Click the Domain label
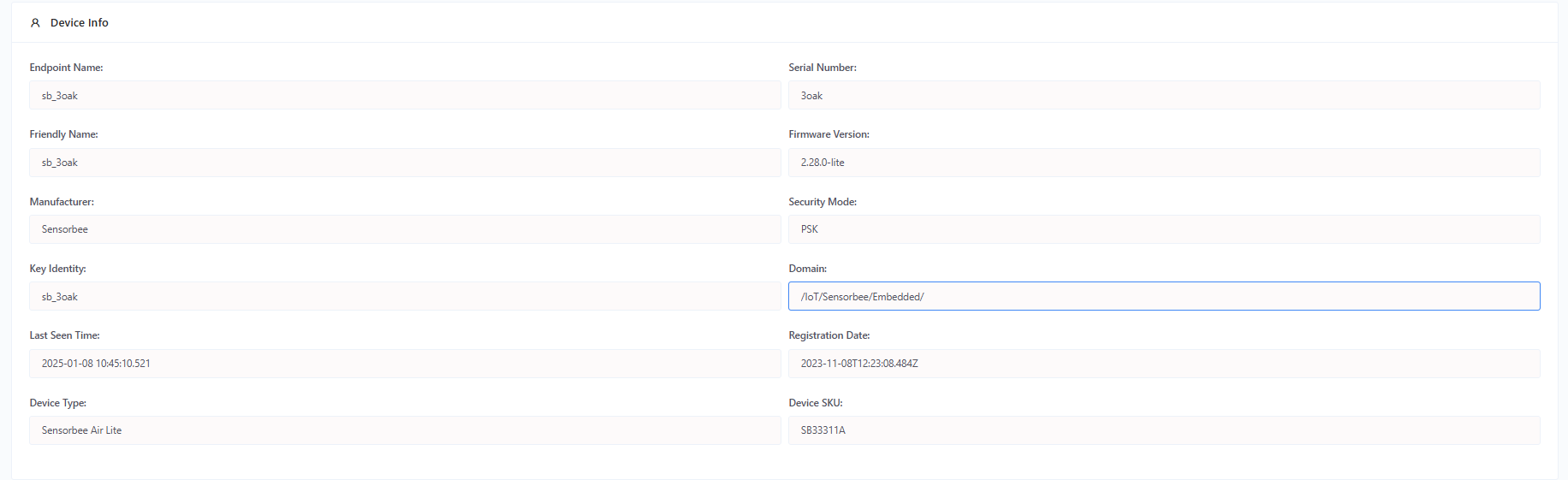The image size is (1568, 480). pos(808,269)
